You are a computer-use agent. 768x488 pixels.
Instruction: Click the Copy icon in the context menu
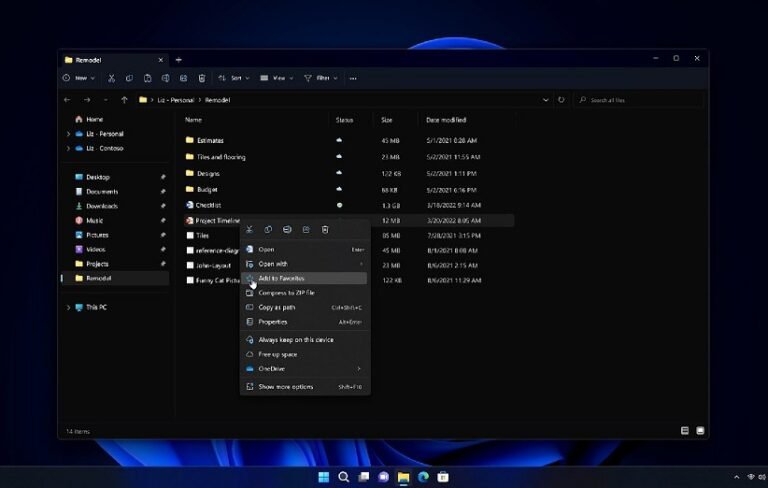[268, 230]
